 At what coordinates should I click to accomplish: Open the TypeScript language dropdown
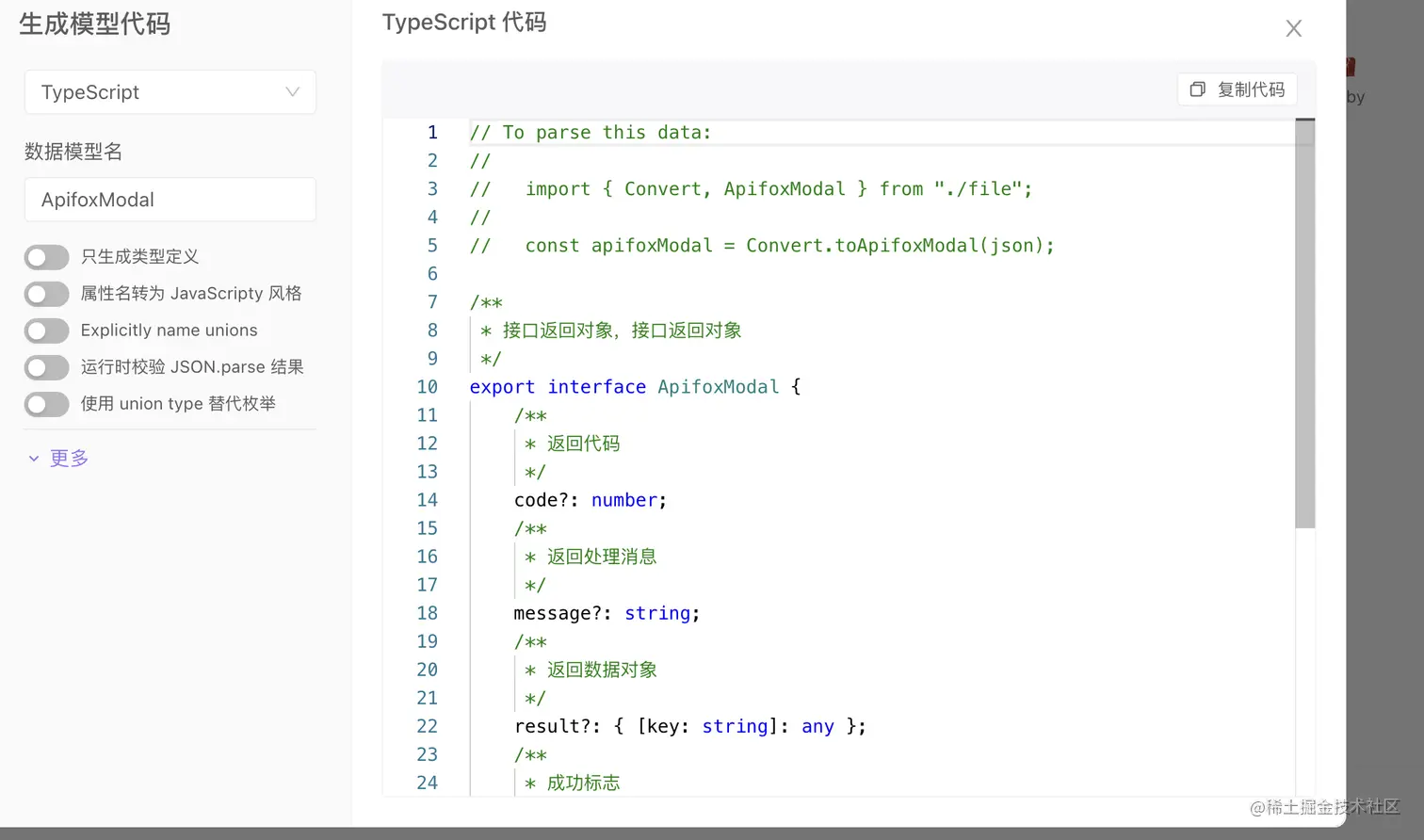point(170,92)
